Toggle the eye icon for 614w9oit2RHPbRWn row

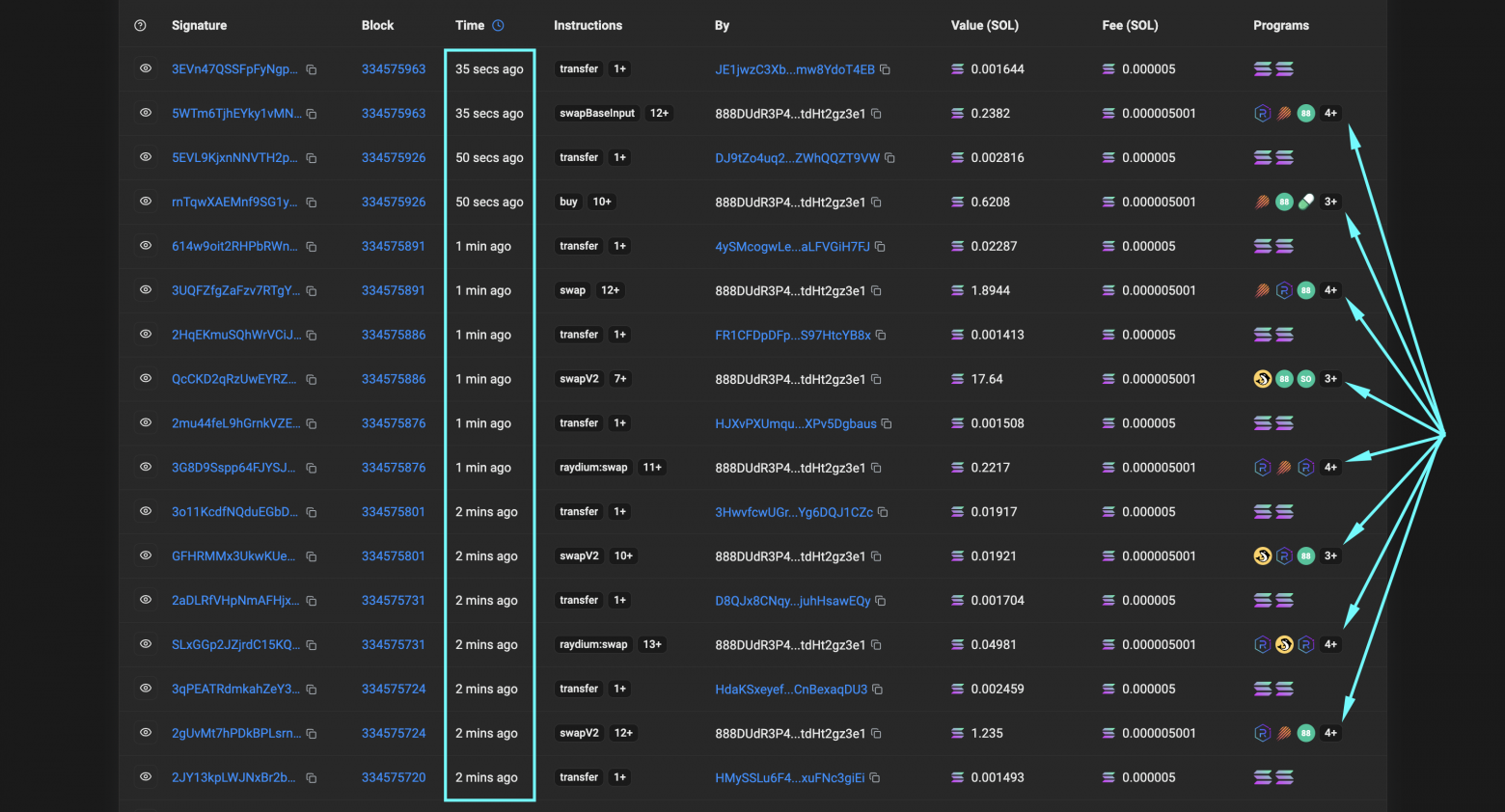[146, 246]
